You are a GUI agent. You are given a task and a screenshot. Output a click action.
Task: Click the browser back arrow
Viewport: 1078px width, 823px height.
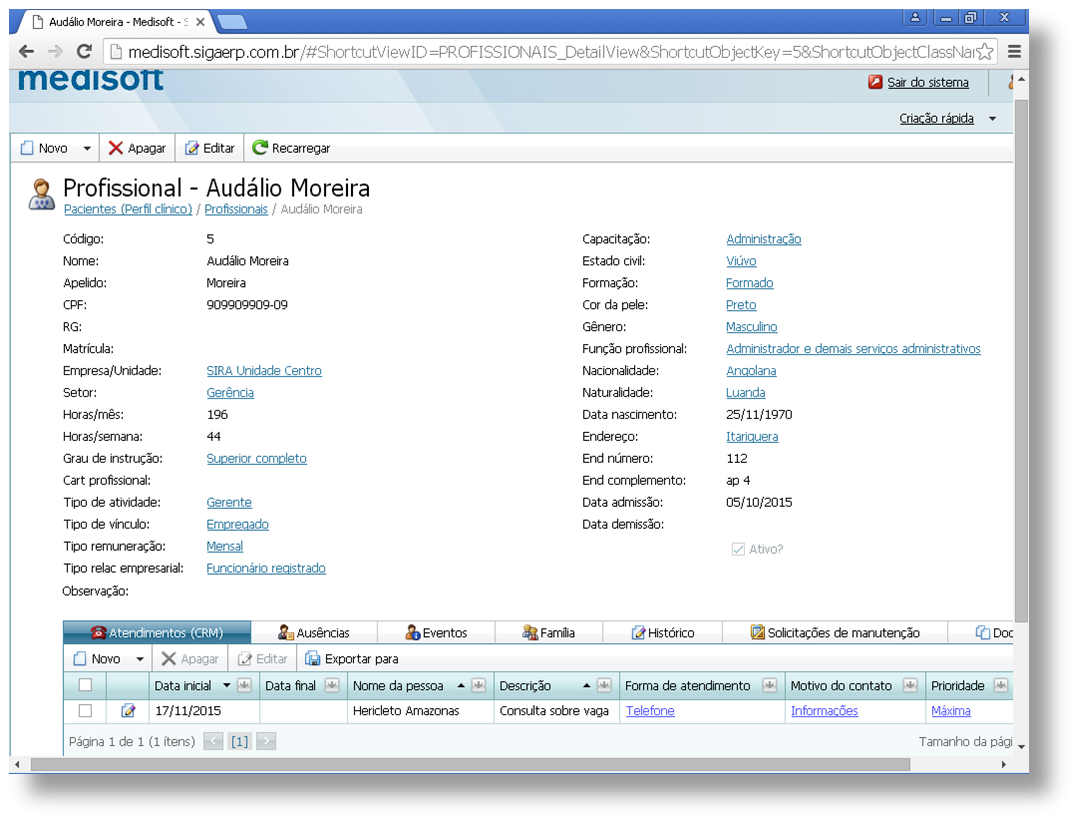[x=26, y=52]
